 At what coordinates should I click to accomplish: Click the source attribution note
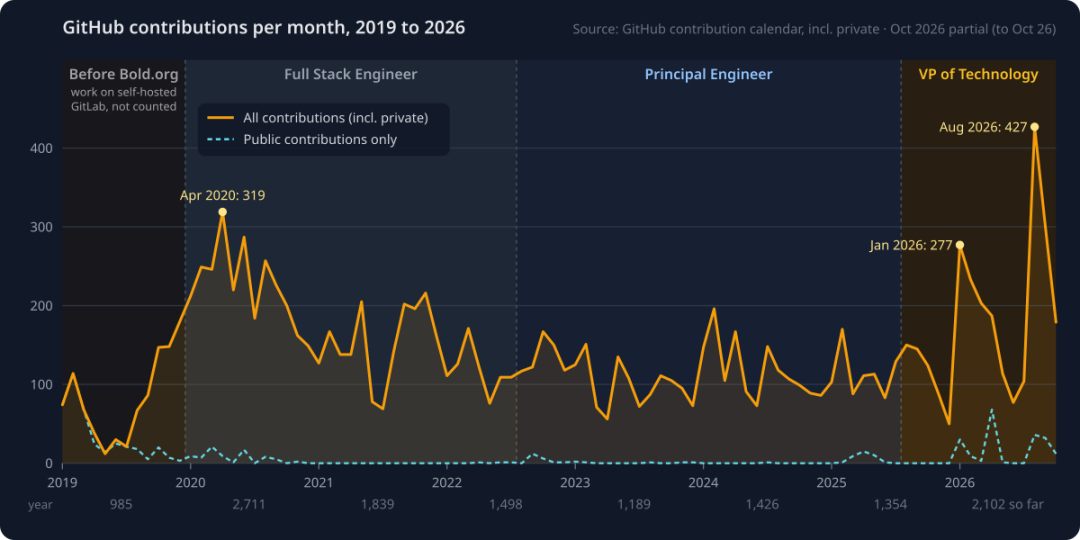pyautogui.click(x=814, y=30)
